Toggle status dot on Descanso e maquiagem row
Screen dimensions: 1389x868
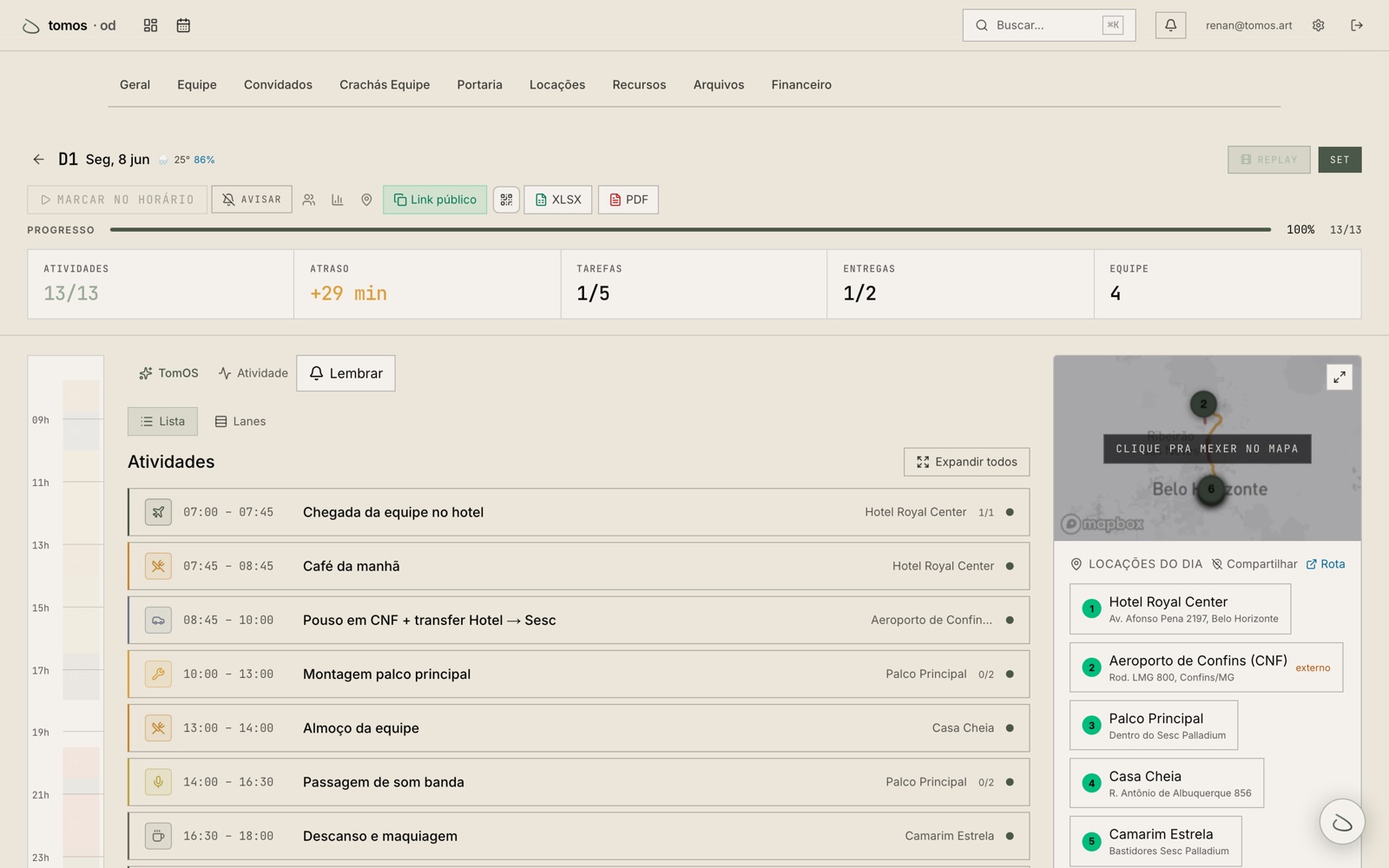1010,836
